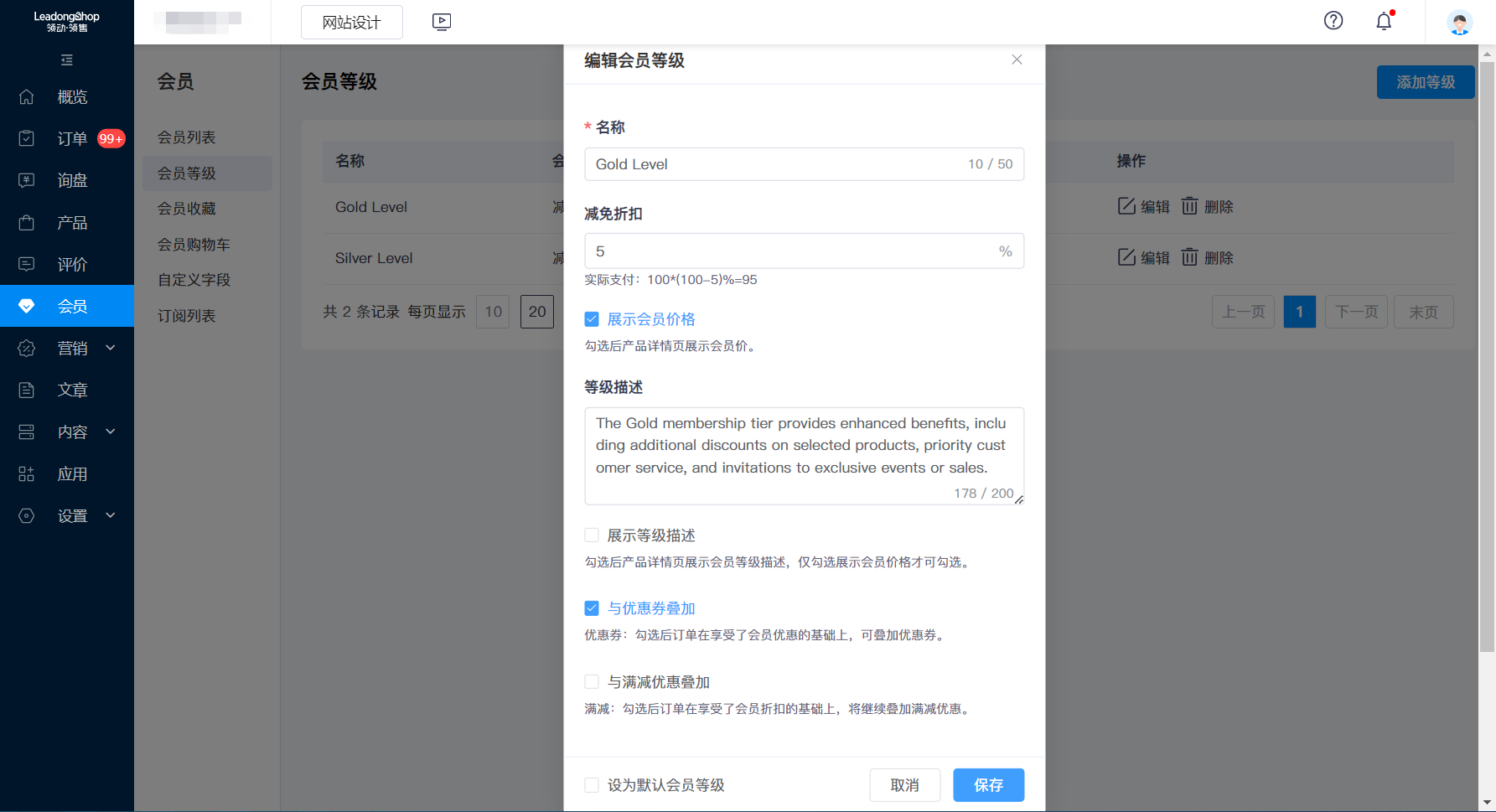This screenshot has width=1496, height=812.
Task: Click the 保存 button
Action: point(988,785)
